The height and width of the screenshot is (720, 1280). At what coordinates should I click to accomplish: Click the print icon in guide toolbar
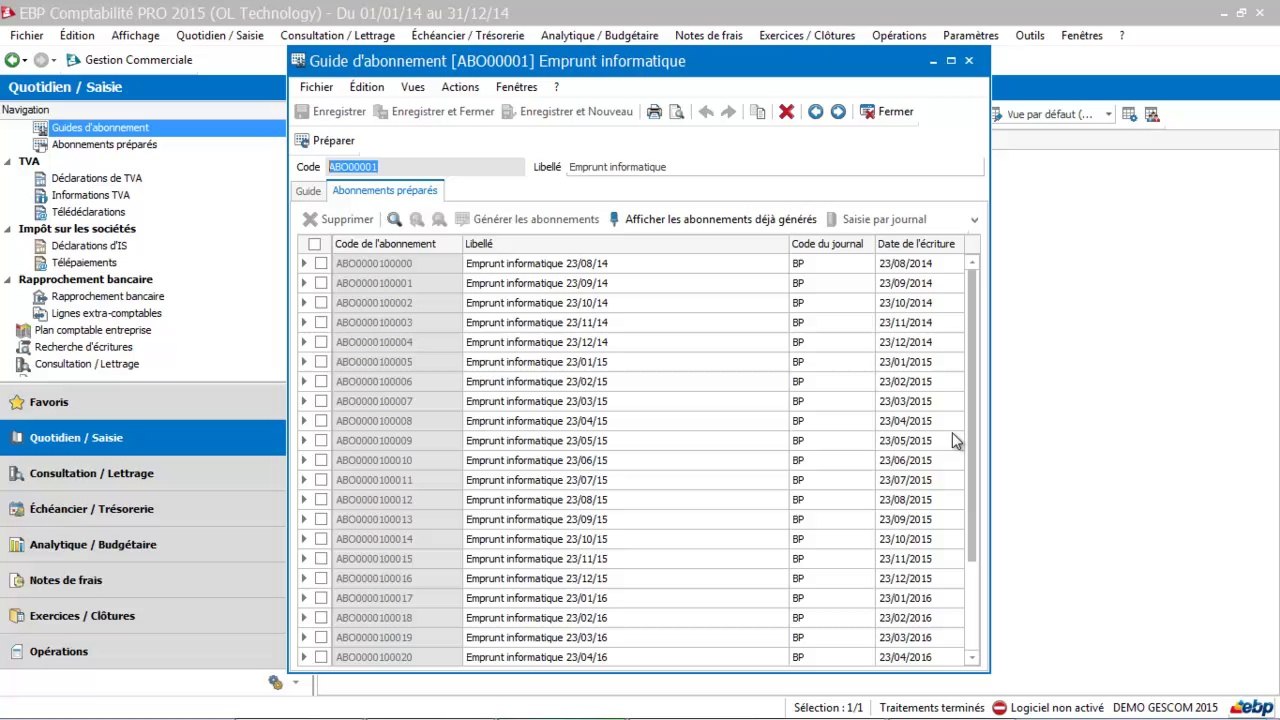click(654, 112)
